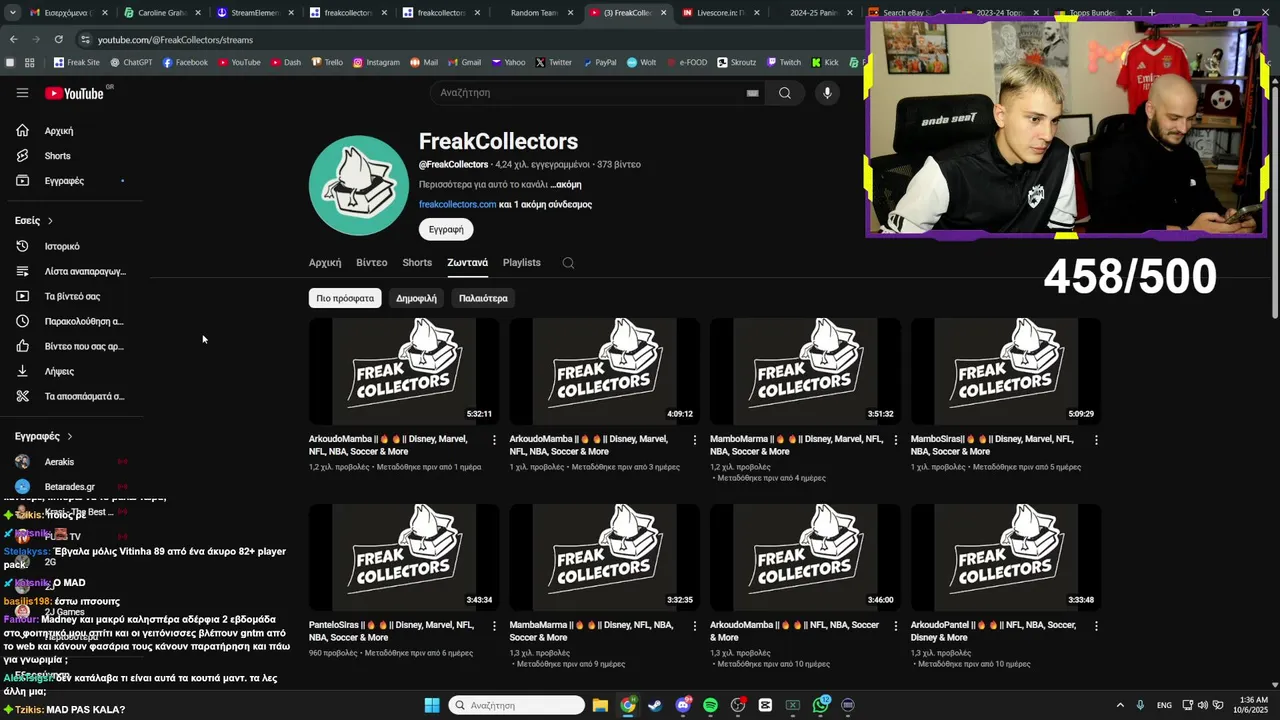Viewport: 1280px width, 720px height.
Task: Switch to the Shorts channel tab
Action: point(417,263)
